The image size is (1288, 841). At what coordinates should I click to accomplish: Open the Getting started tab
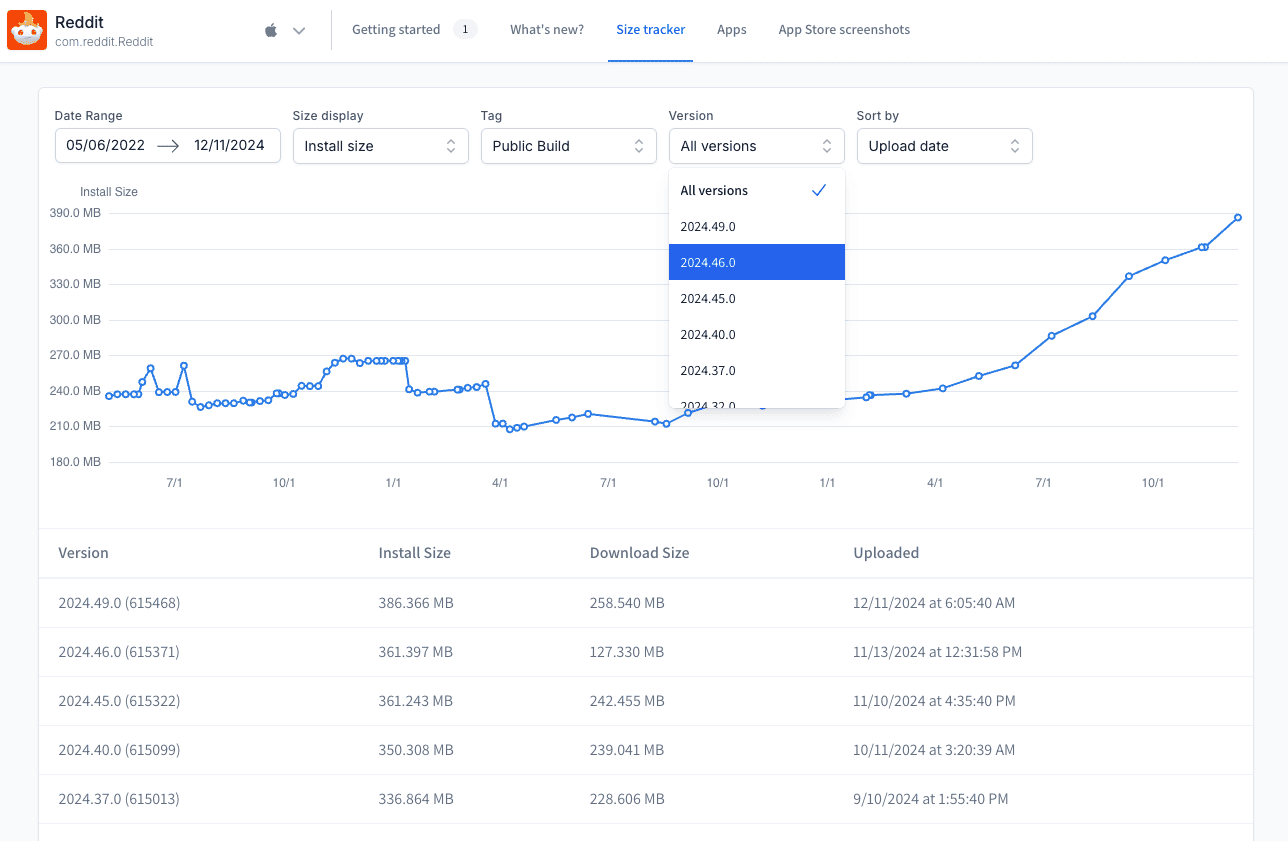395,29
